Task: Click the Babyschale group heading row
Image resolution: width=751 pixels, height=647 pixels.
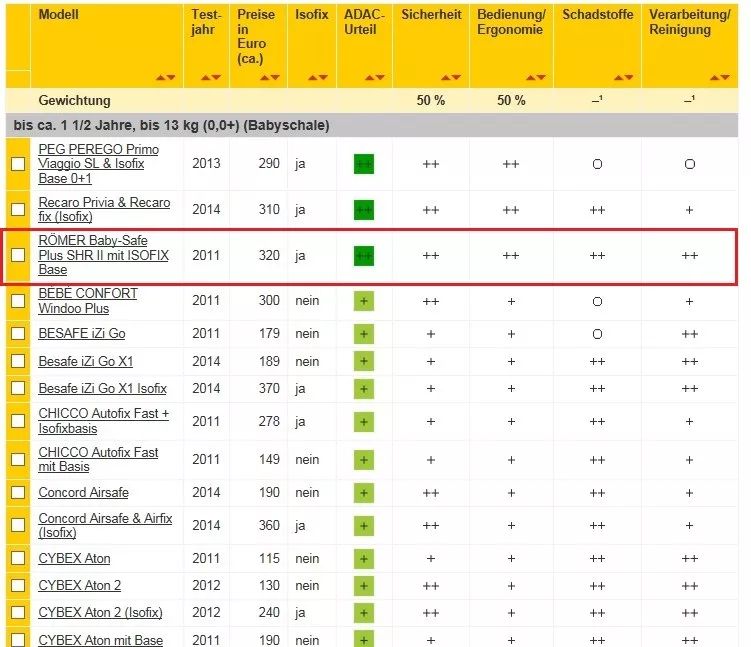Action: [372, 125]
